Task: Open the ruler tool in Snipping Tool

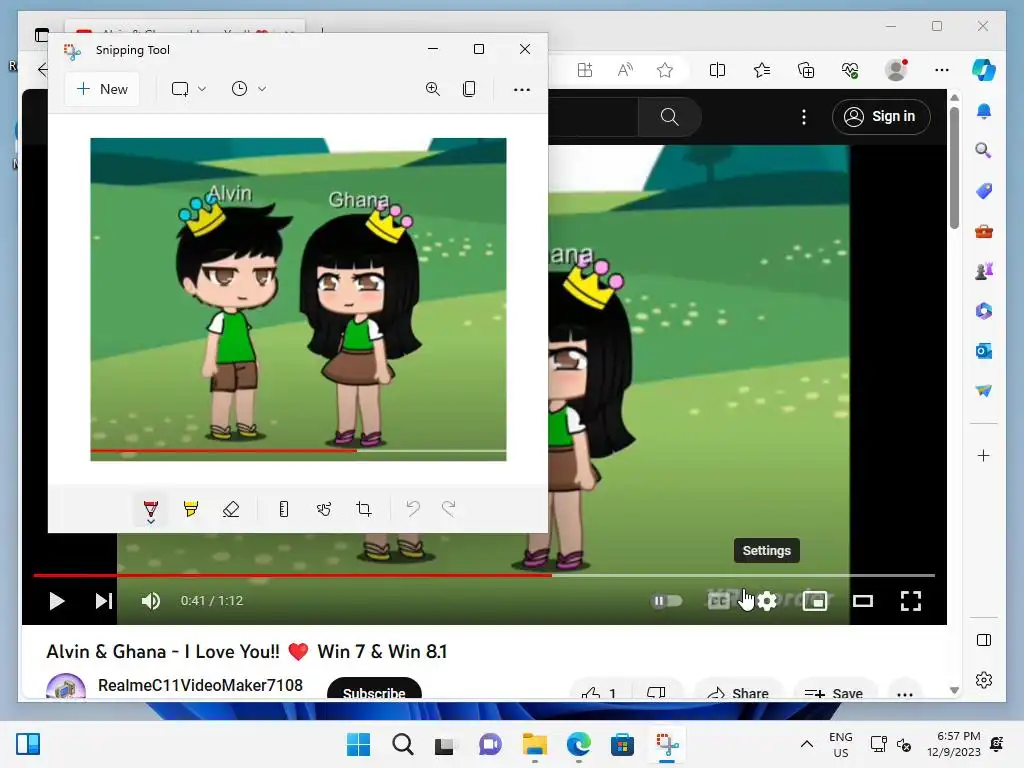Action: point(283,509)
